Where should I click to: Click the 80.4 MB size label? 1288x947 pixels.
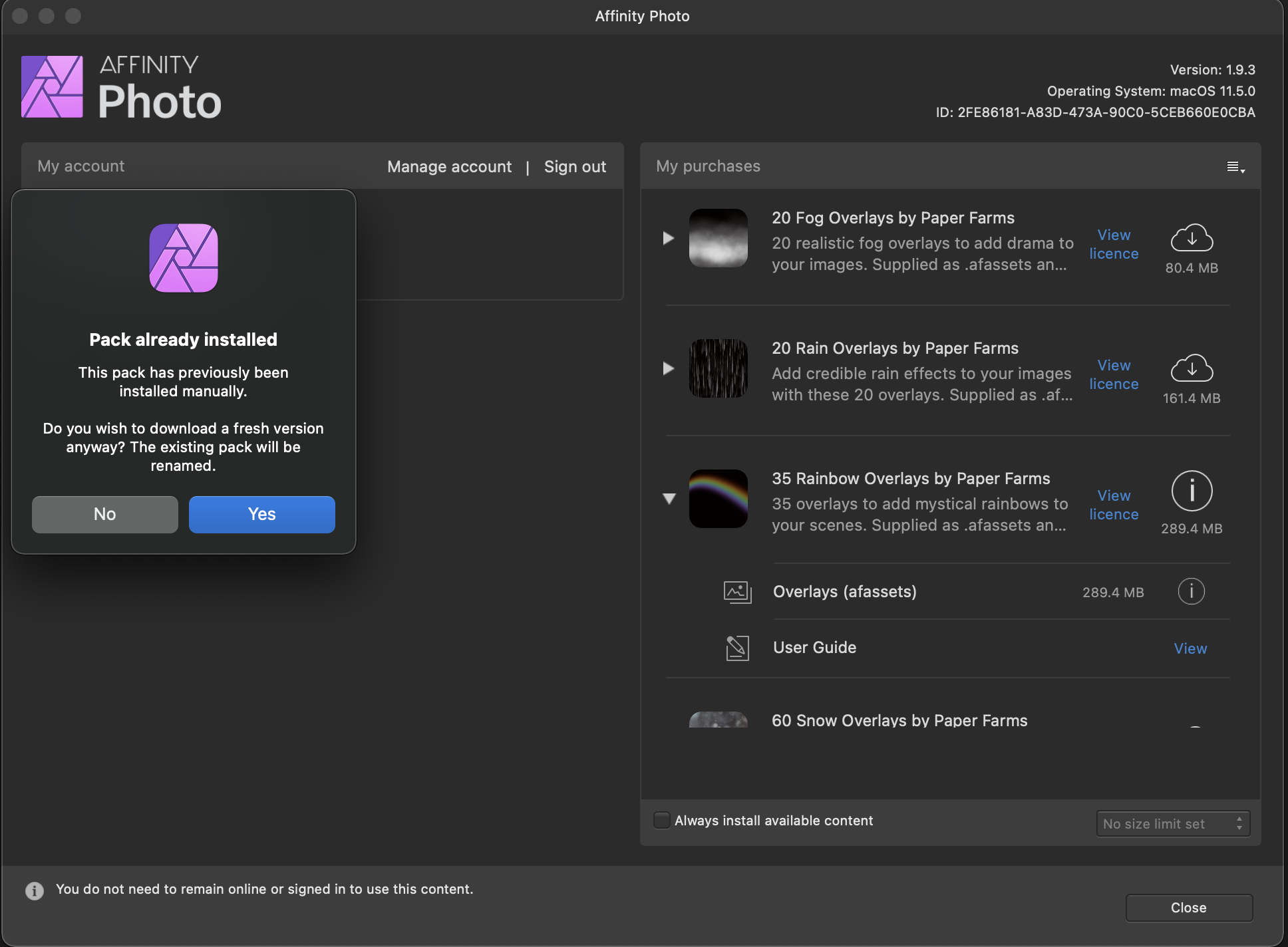point(1192,268)
